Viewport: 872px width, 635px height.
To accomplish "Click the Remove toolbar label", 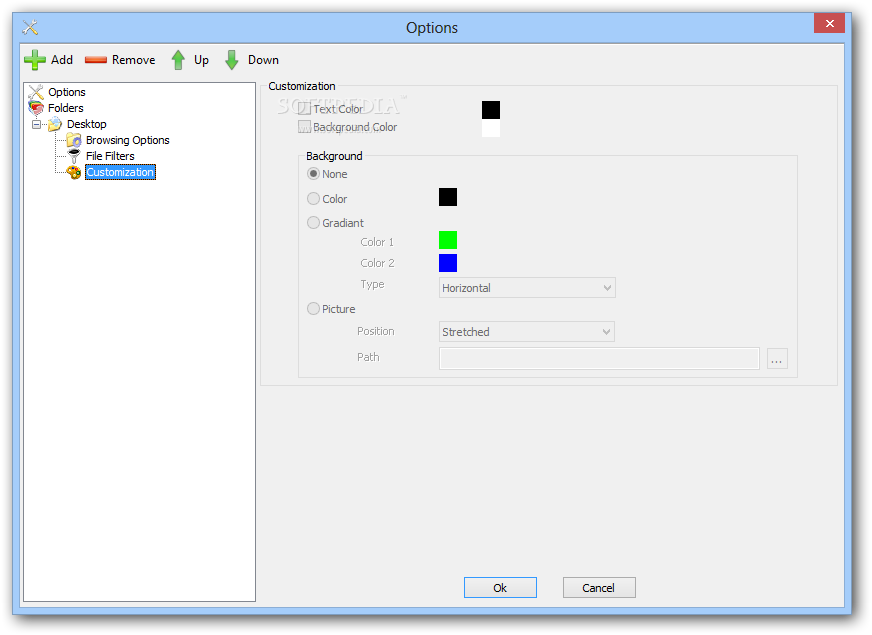I will [133, 60].
